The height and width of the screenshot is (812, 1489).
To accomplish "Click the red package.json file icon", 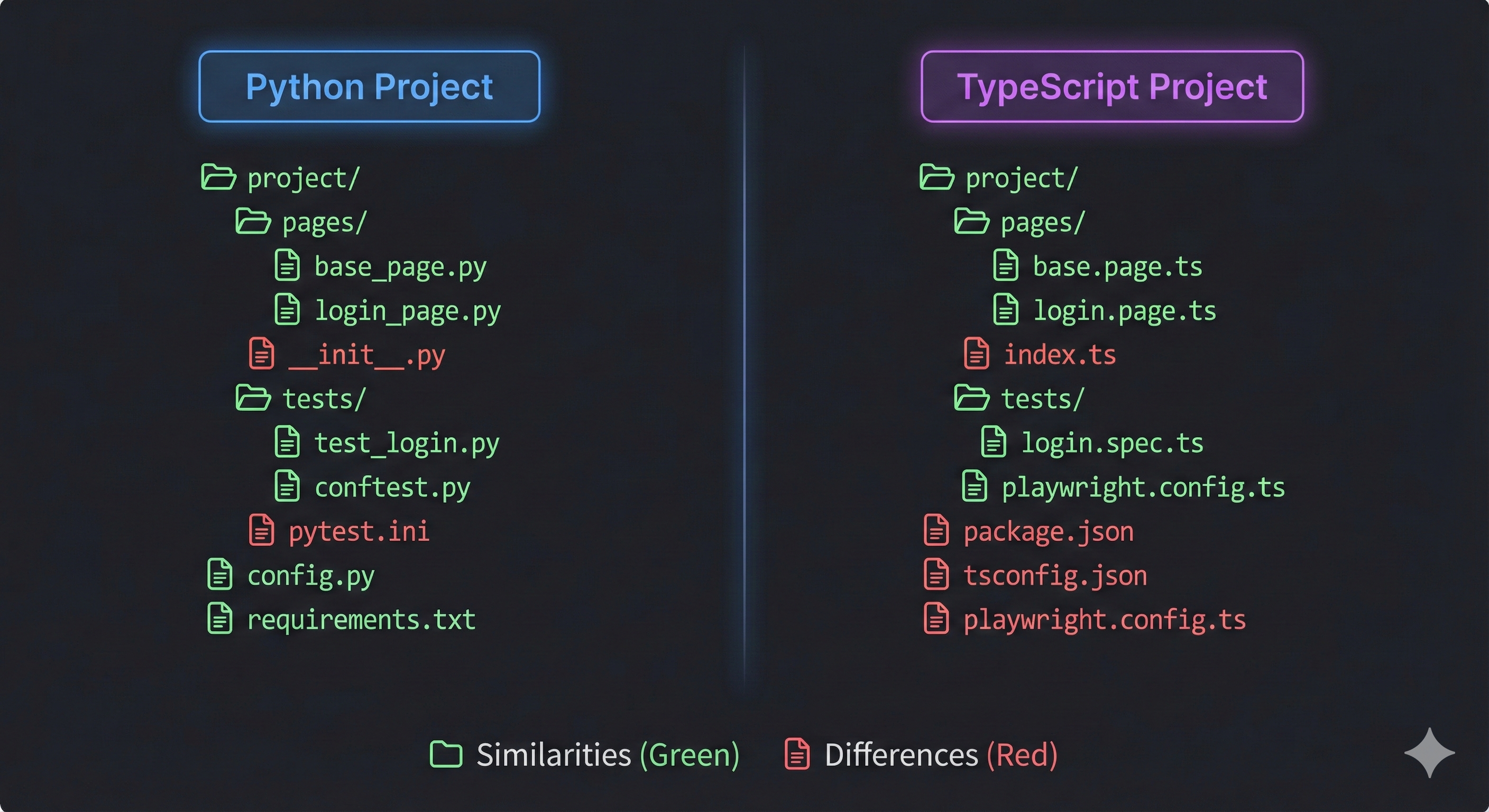I will pos(936,531).
